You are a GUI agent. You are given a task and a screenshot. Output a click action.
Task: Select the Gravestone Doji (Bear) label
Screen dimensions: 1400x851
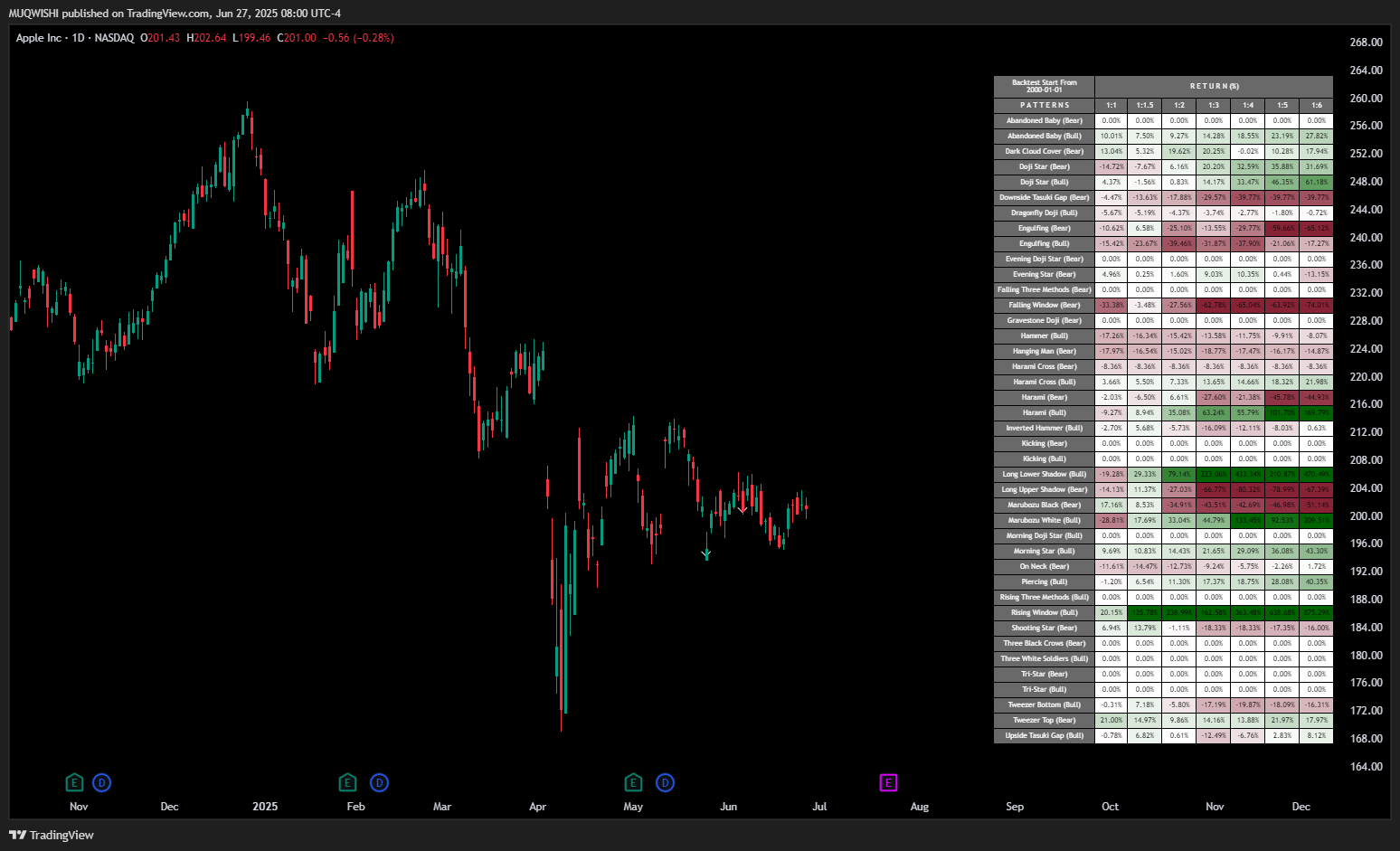pos(1045,321)
